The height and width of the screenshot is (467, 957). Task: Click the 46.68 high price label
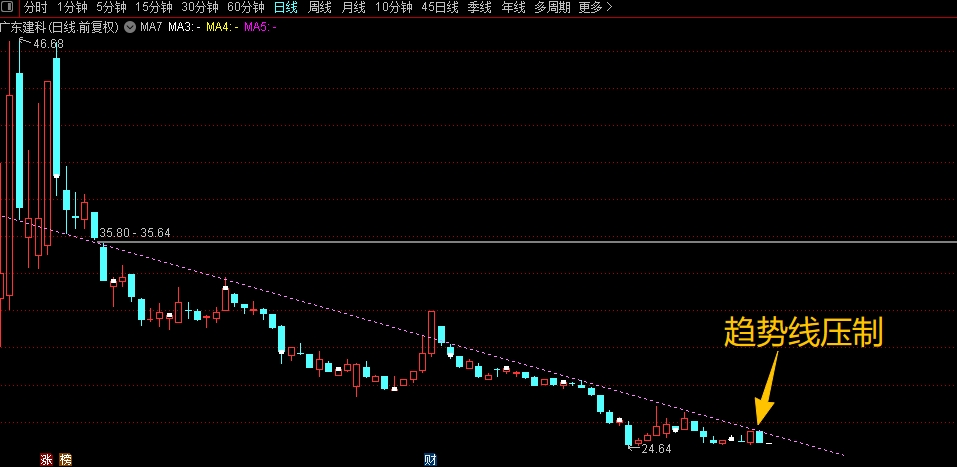(48, 44)
